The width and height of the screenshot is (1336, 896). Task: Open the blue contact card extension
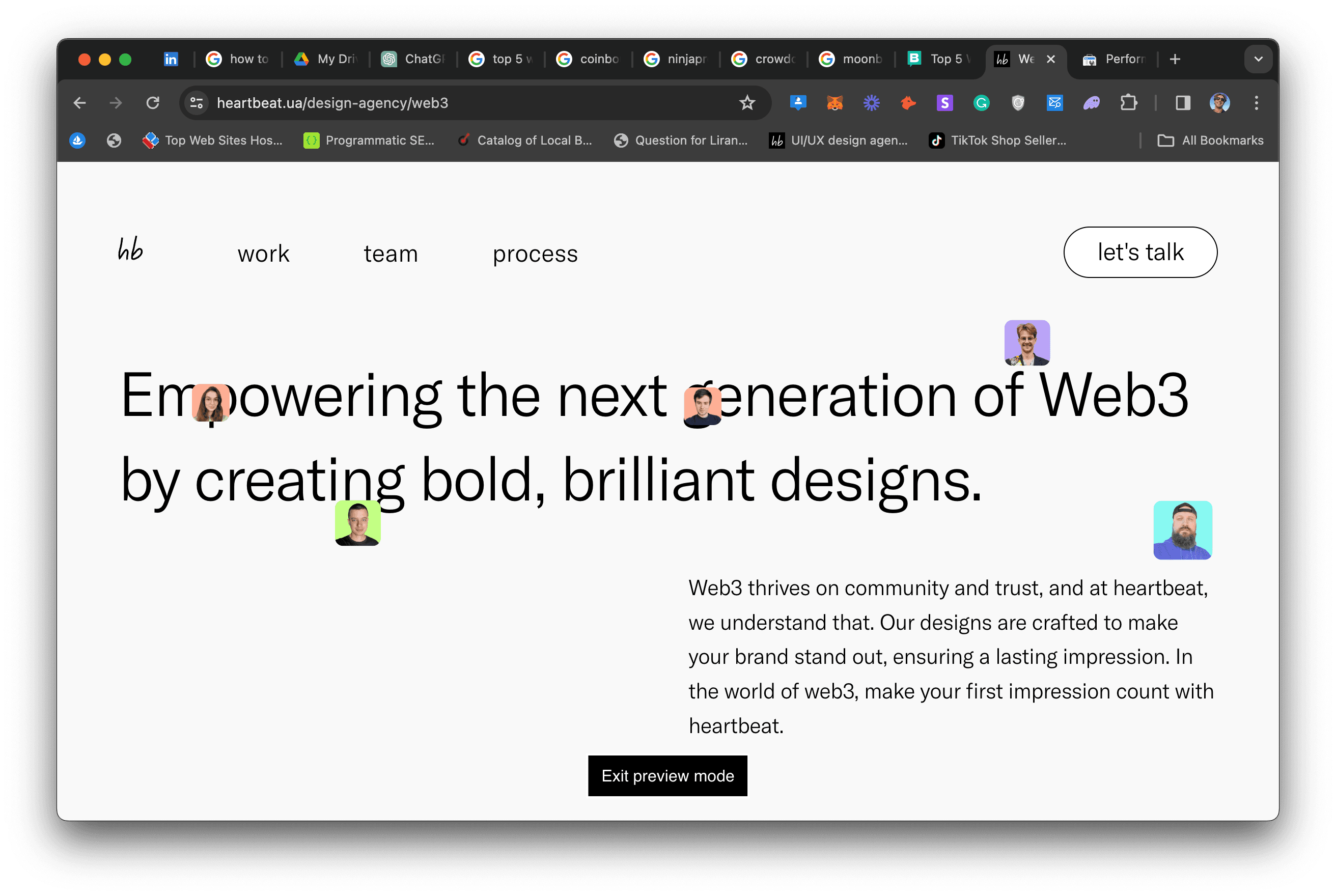point(798,103)
